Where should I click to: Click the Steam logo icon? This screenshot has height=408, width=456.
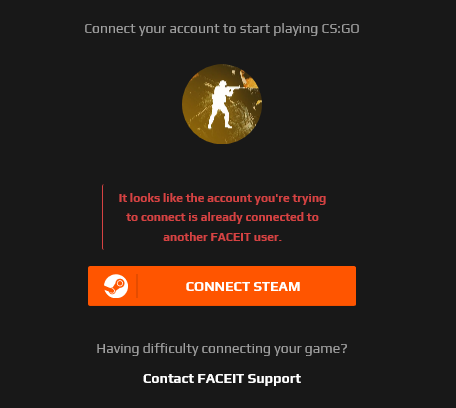tap(116, 286)
